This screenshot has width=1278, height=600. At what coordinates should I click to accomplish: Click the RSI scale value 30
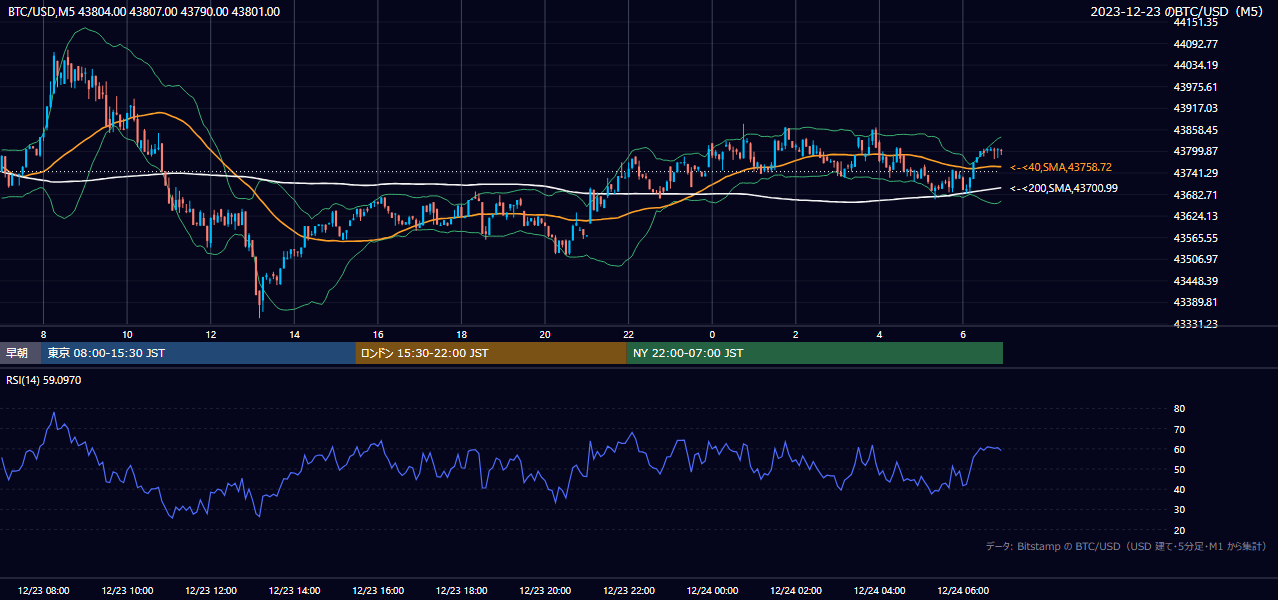[1179, 510]
